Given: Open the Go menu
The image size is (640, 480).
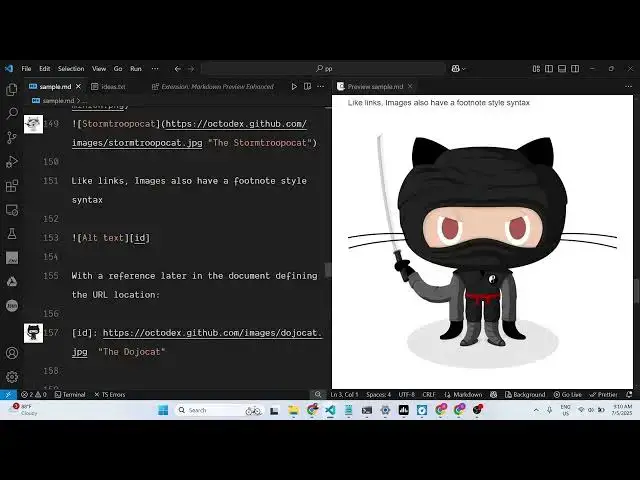Looking at the screenshot, I should 118,69.
